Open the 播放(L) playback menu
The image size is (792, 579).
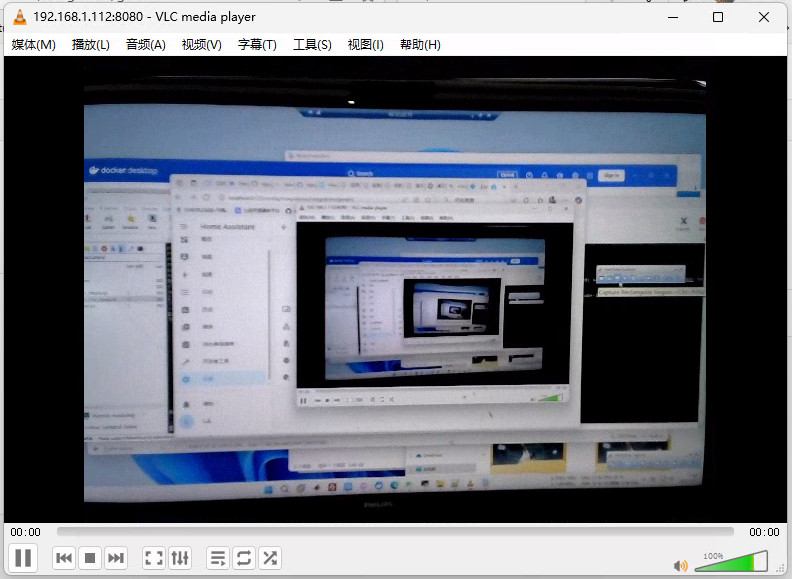coord(91,44)
